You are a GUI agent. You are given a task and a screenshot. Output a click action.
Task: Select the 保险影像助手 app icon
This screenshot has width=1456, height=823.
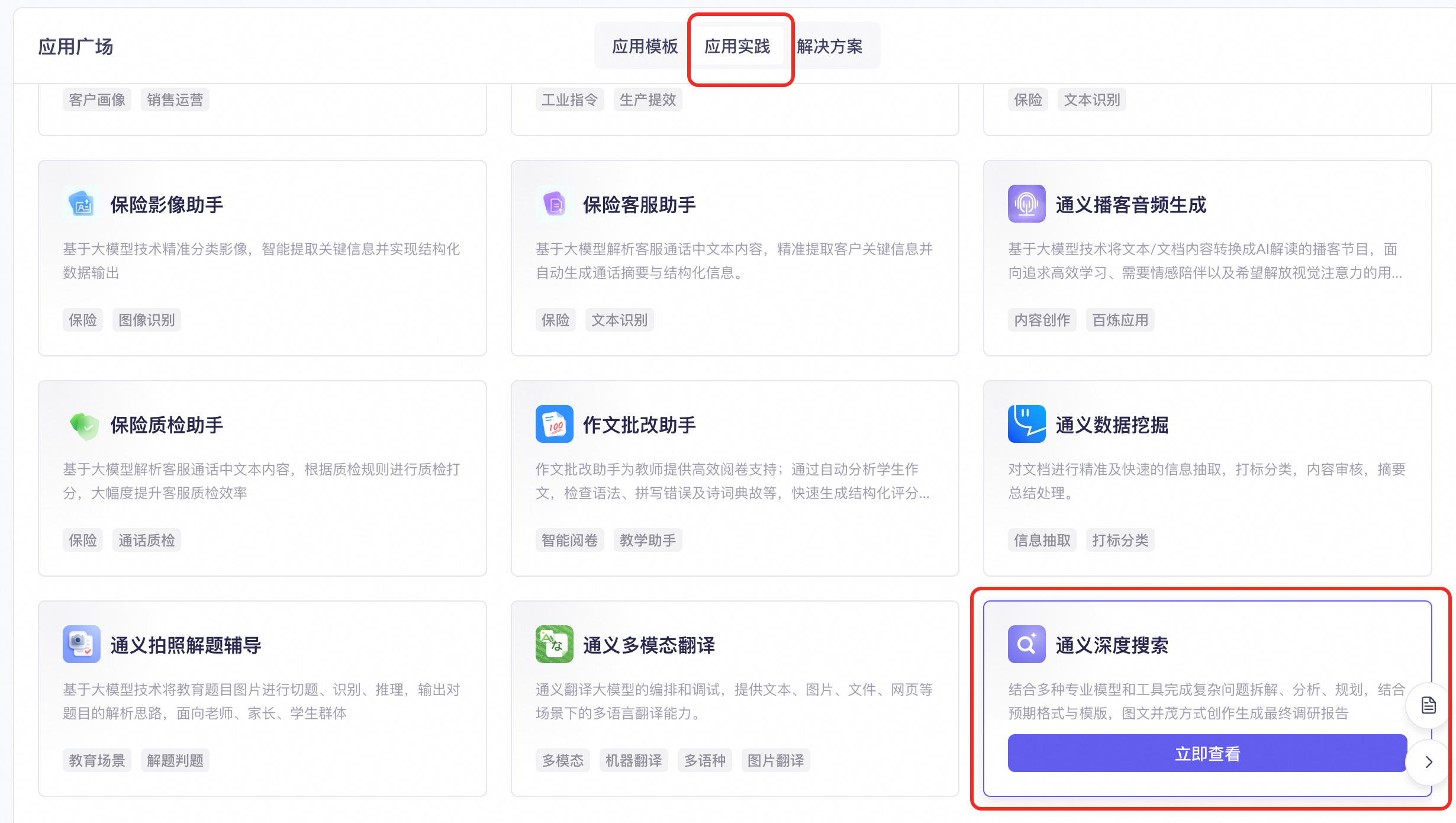(82, 204)
